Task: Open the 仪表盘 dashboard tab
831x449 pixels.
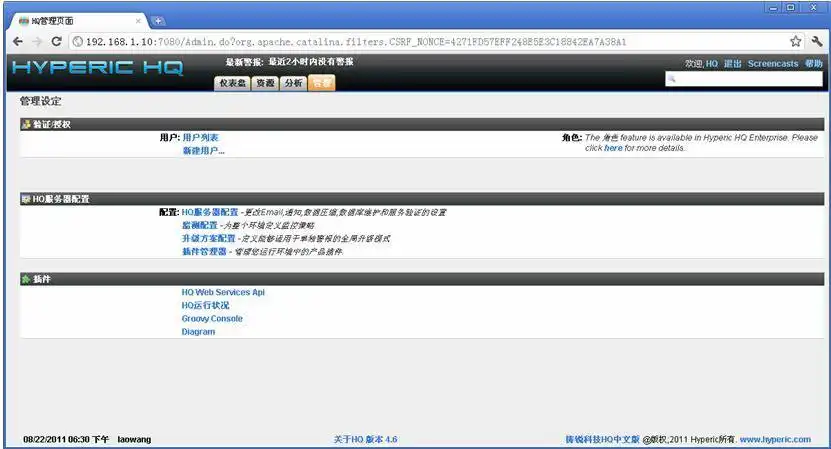Action: pos(232,83)
